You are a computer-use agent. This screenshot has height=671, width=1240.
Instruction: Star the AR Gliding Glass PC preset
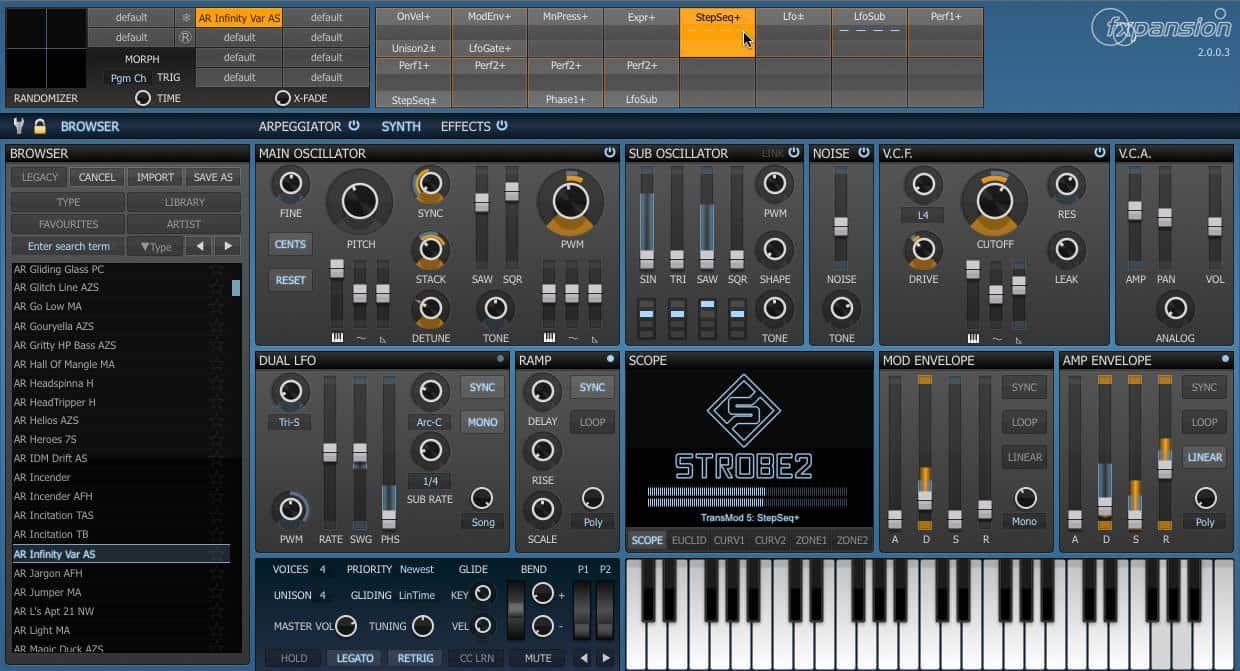pos(215,270)
